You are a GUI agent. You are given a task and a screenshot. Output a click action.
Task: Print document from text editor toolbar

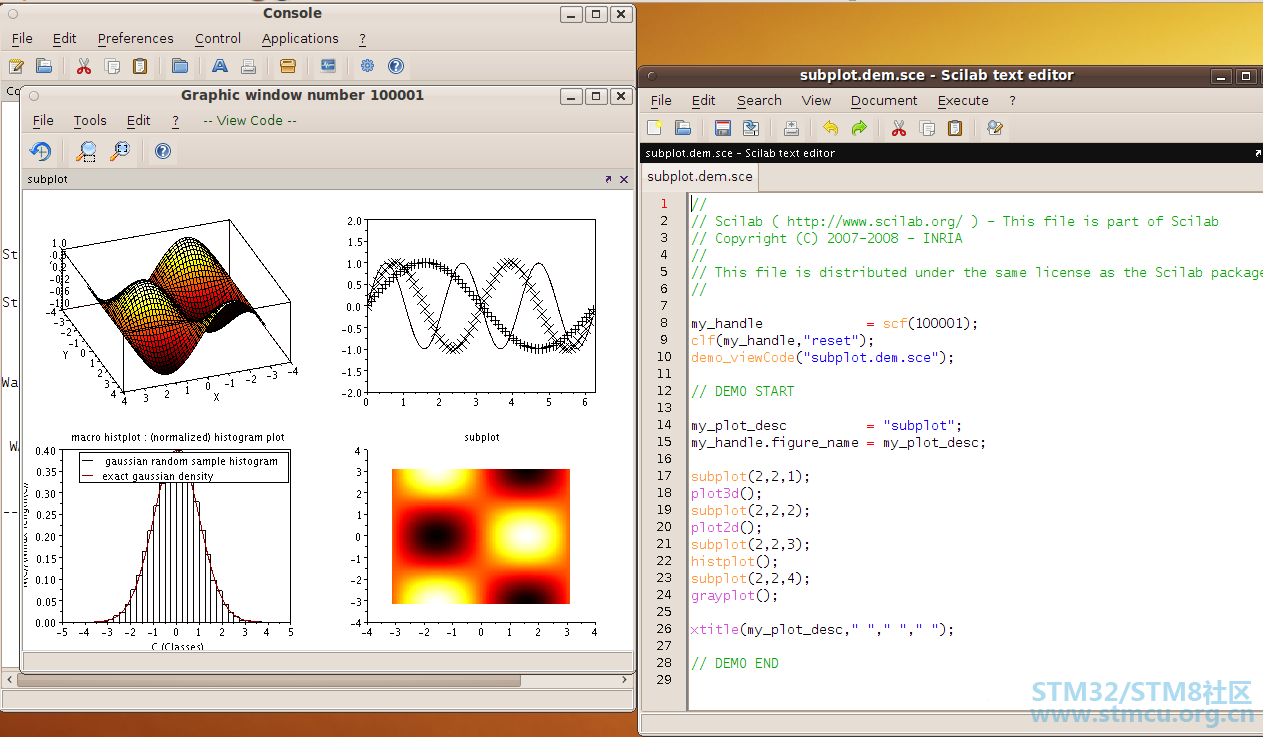(x=791, y=128)
